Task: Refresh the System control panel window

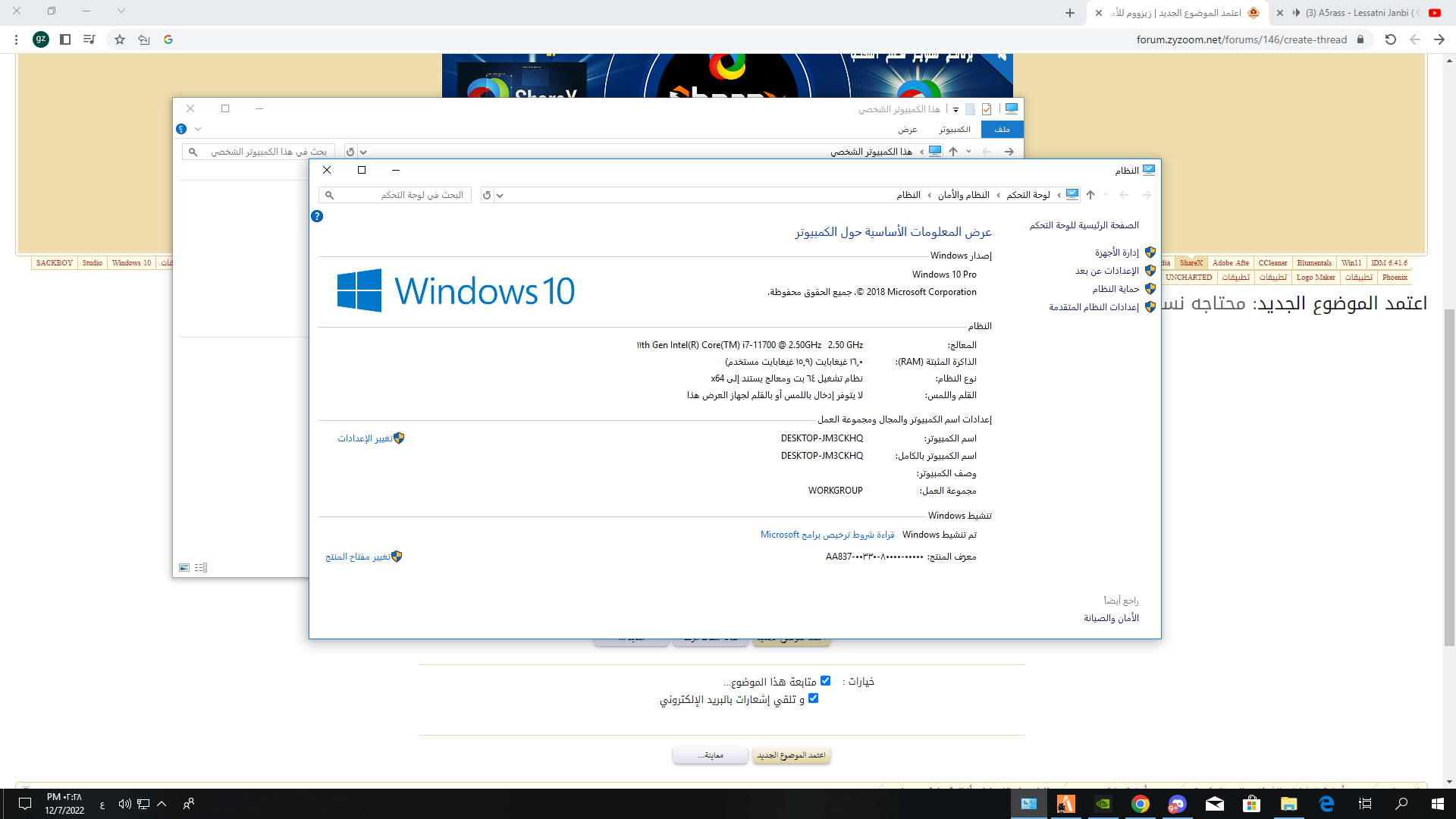Action: pos(487,195)
